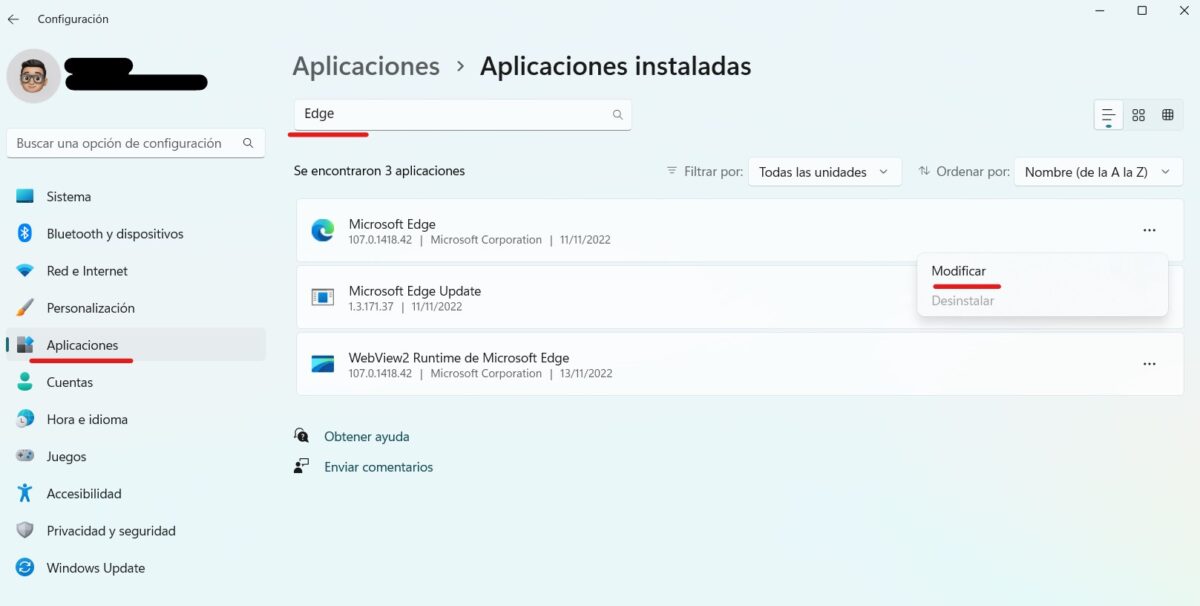Image resolution: width=1200 pixels, height=606 pixels.
Task: Go to Bluetooth y dispositivos settings
Action: pyautogui.click(x=114, y=234)
